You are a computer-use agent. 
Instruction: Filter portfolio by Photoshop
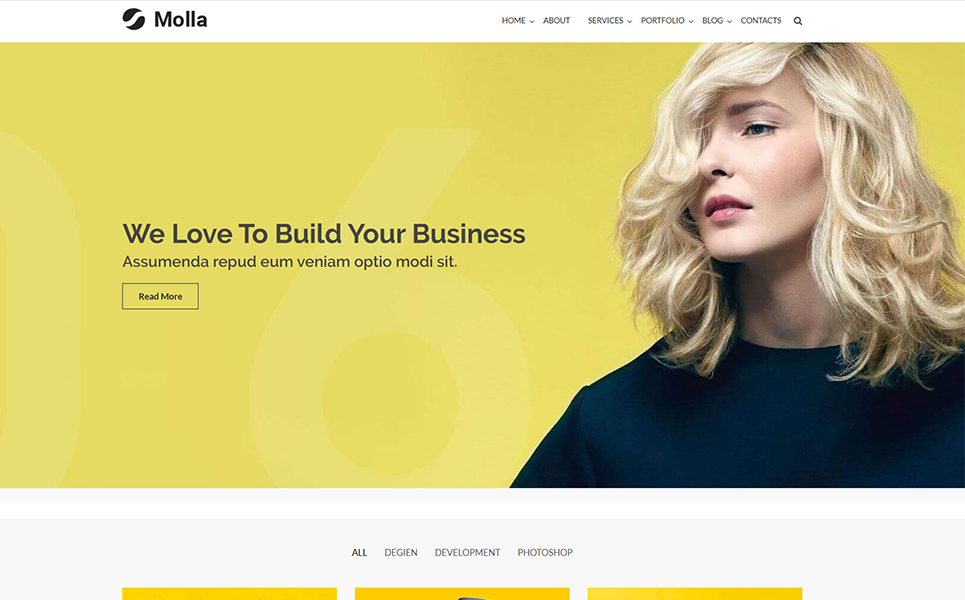click(x=545, y=553)
